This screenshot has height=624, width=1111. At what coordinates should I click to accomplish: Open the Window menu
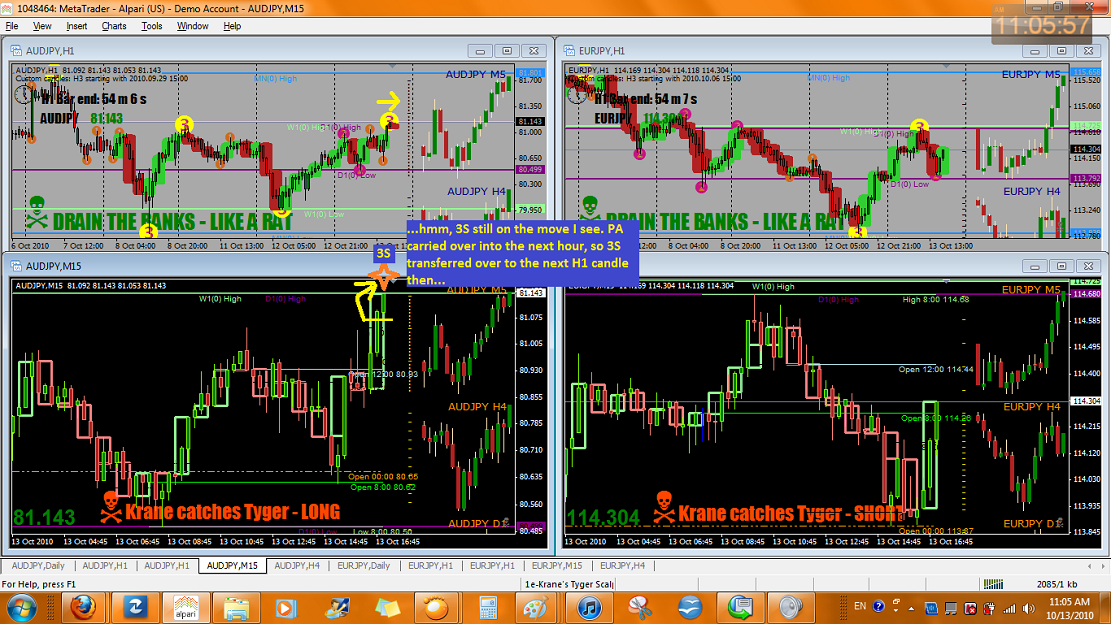pos(192,26)
